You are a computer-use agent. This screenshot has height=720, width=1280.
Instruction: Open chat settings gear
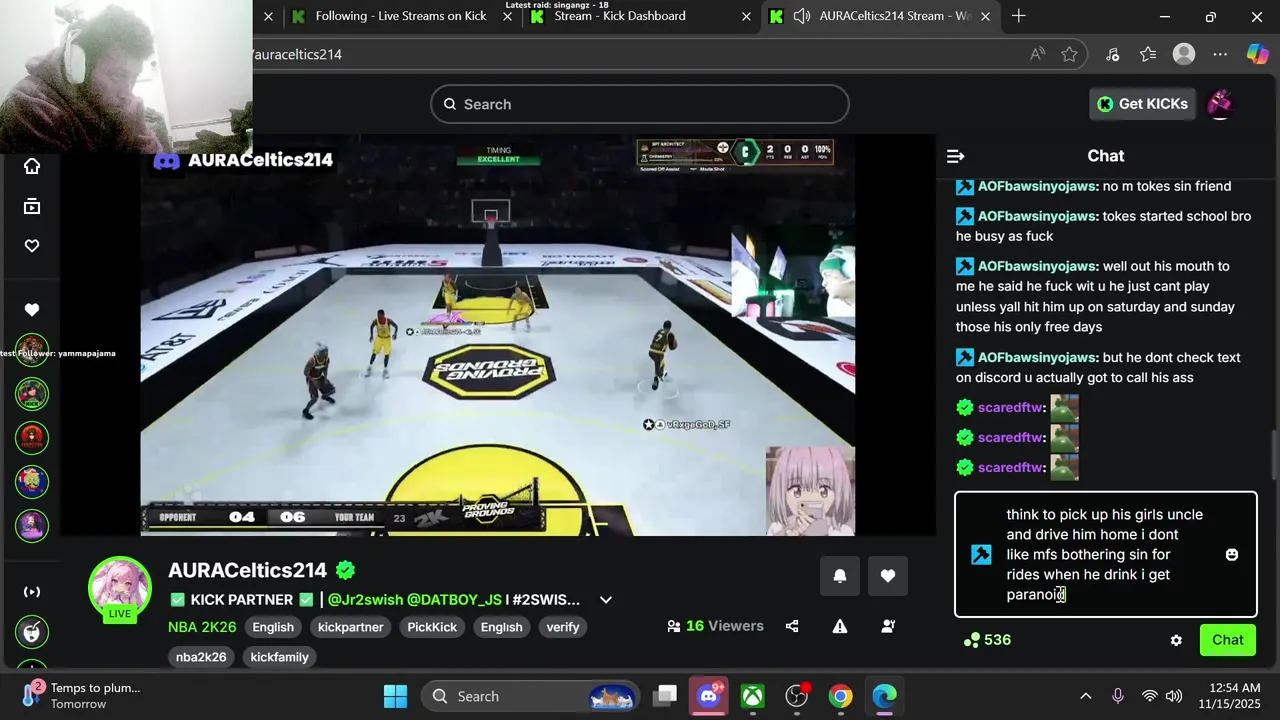[1176, 640]
